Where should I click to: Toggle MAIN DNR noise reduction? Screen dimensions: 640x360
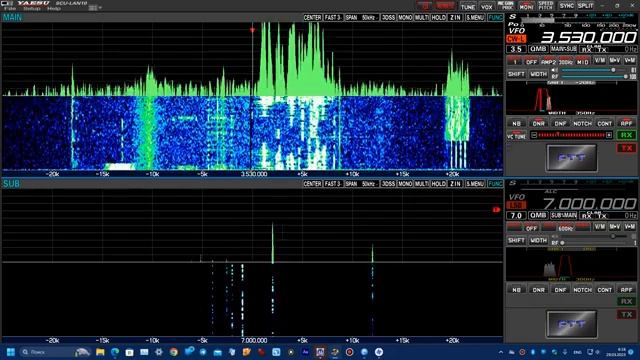[538, 123]
